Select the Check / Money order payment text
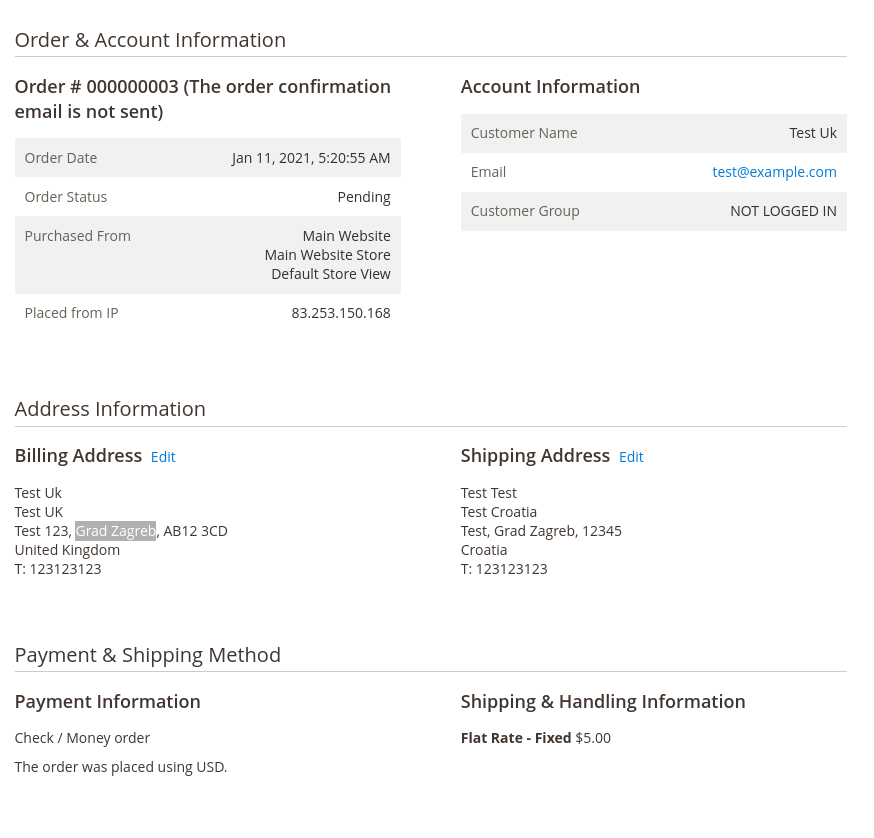 [x=82, y=737]
